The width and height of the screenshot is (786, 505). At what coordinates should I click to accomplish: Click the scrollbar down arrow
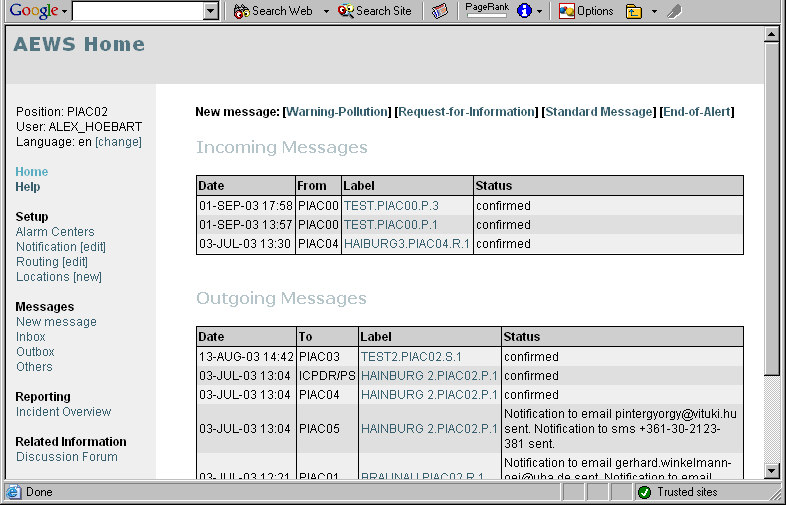[771, 470]
